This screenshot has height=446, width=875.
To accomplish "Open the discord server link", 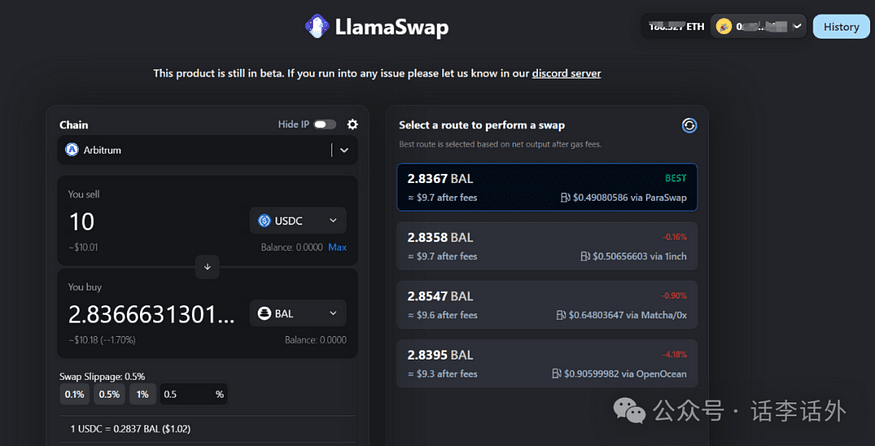I will tap(566, 73).
